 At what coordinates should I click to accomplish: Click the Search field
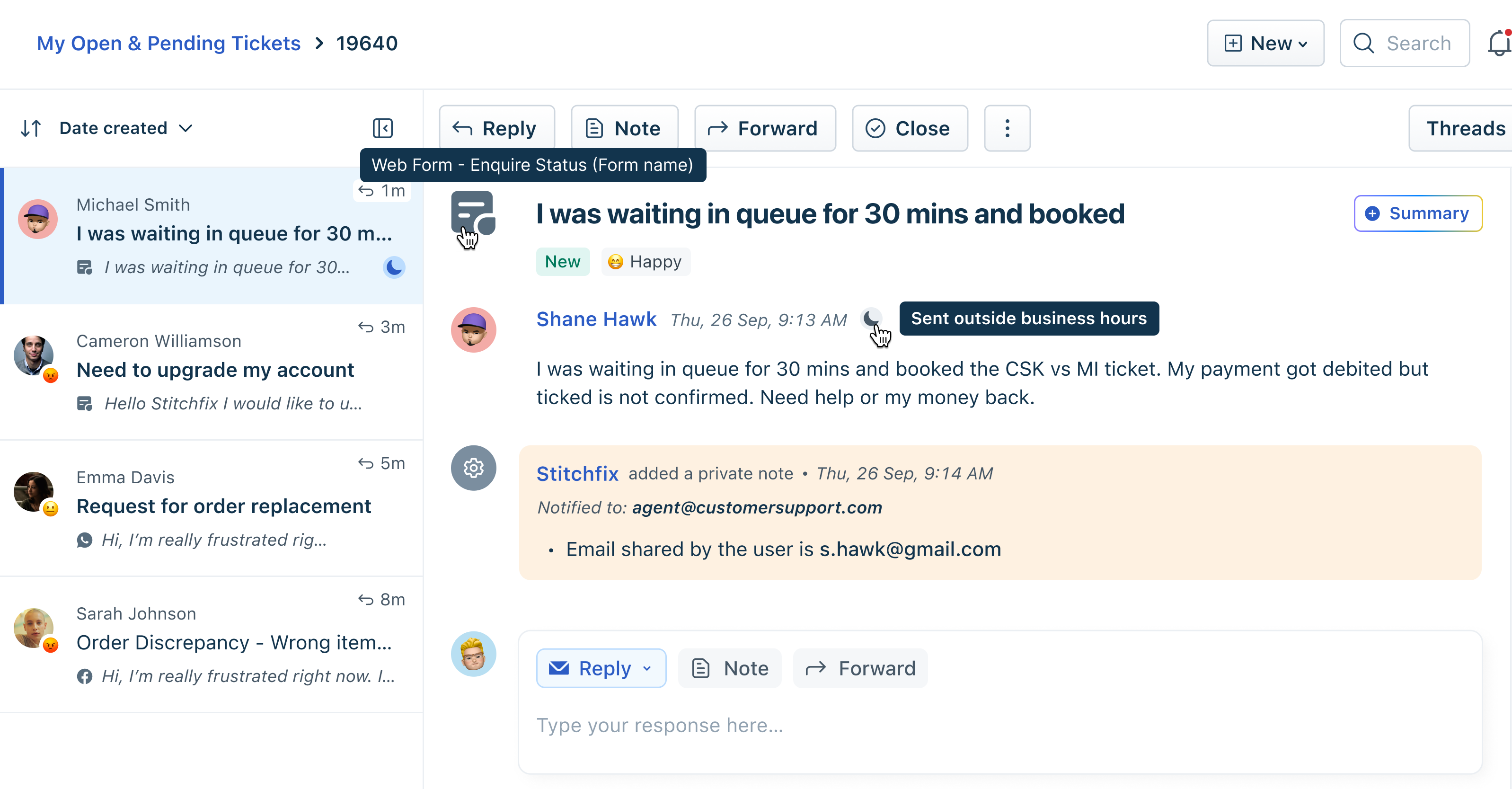(1405, 44)
